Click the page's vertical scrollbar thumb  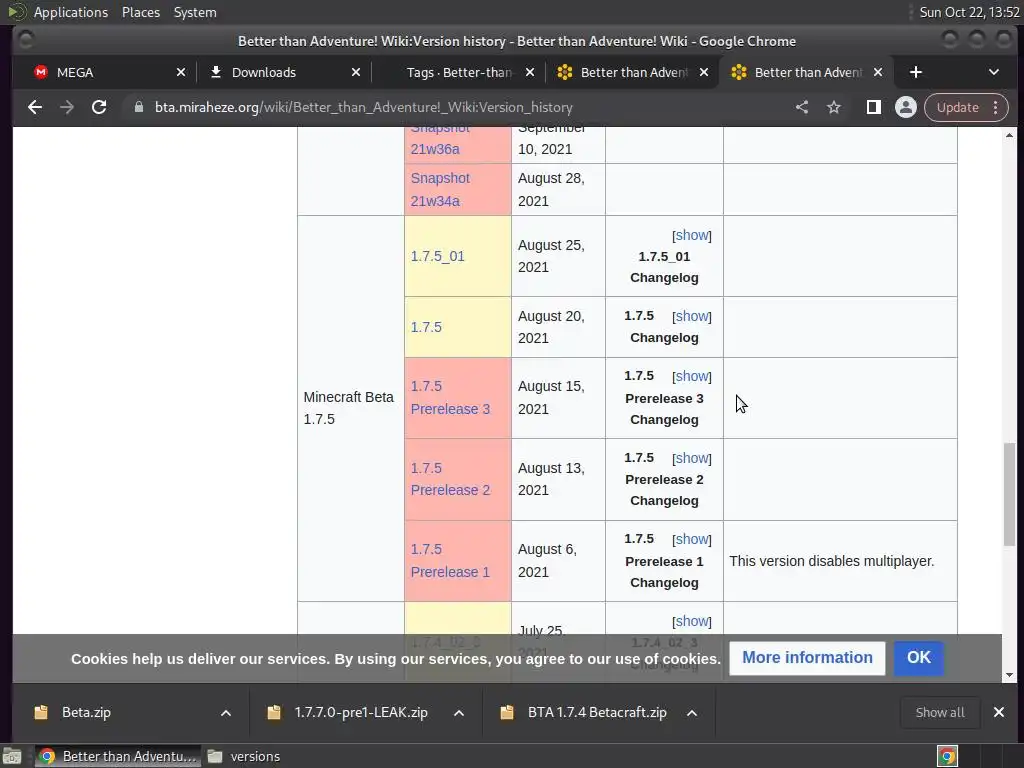1010,494
